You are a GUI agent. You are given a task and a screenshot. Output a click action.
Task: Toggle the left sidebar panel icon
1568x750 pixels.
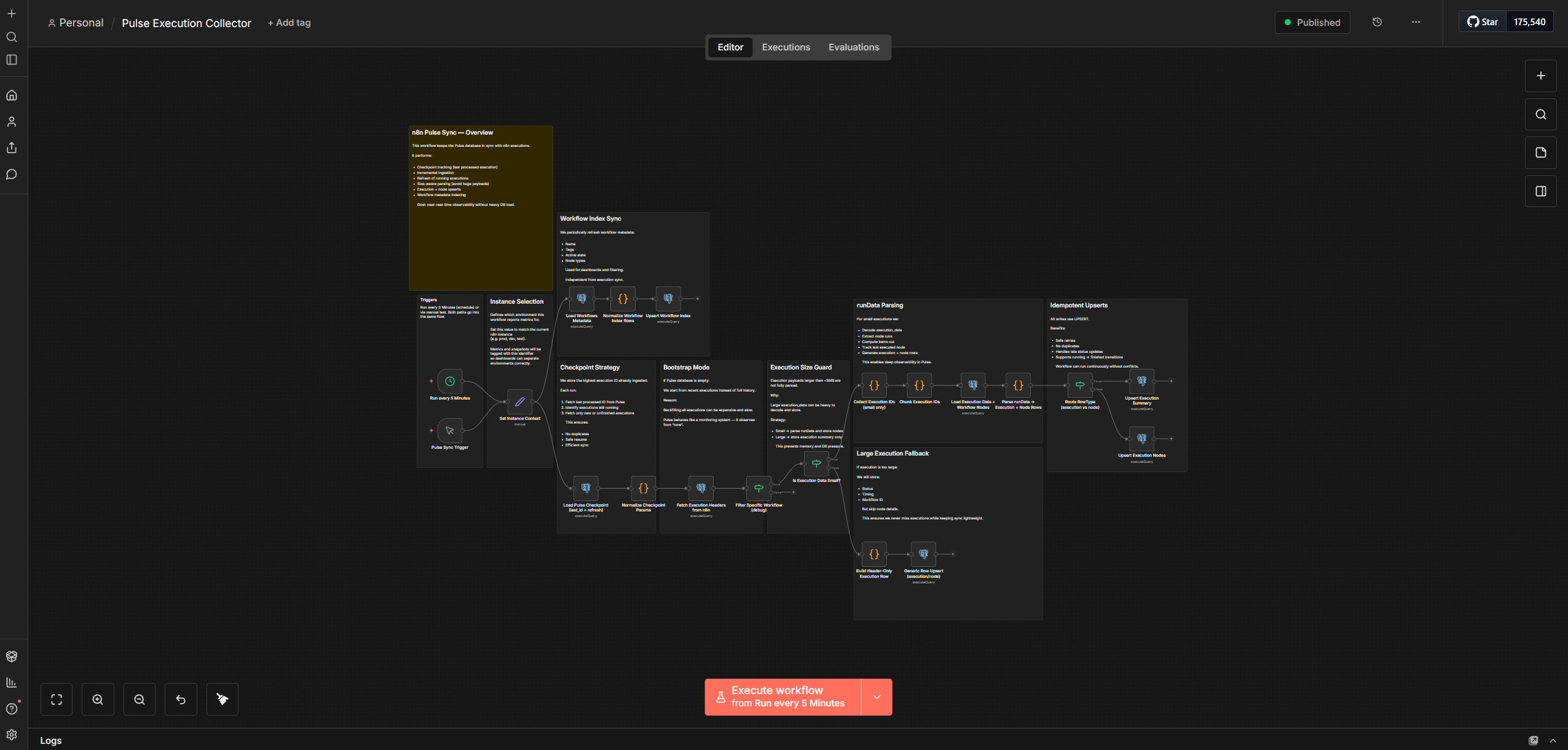pos(12,60)
